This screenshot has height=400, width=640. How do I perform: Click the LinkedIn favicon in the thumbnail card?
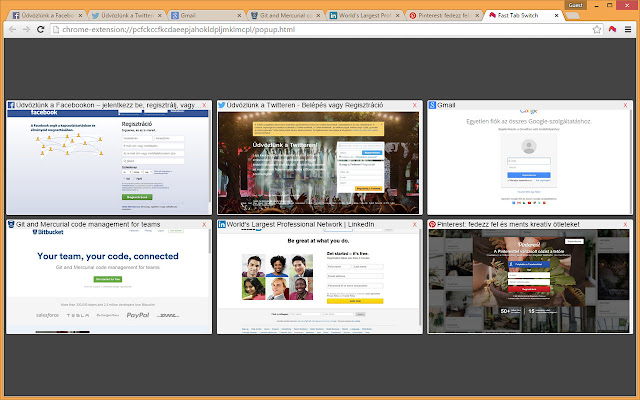(x=222, y=224)
